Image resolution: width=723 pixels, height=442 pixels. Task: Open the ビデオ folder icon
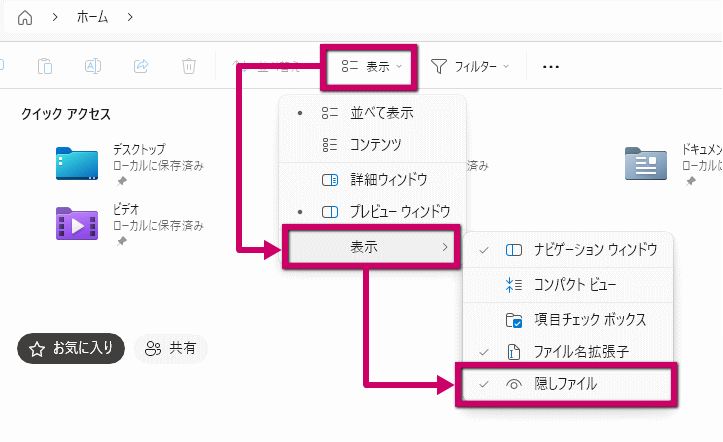coord(76,223)
